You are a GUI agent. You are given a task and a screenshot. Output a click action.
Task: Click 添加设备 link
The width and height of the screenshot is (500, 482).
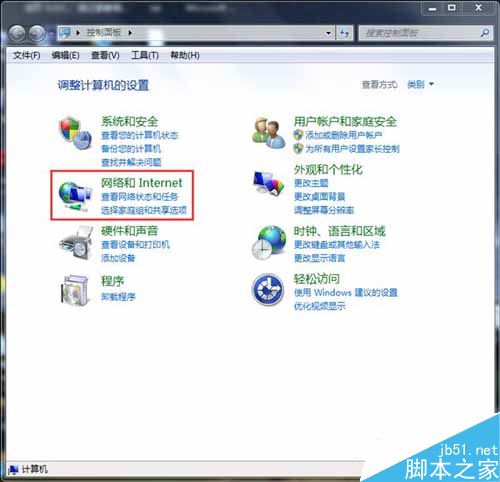coord(118,258)
